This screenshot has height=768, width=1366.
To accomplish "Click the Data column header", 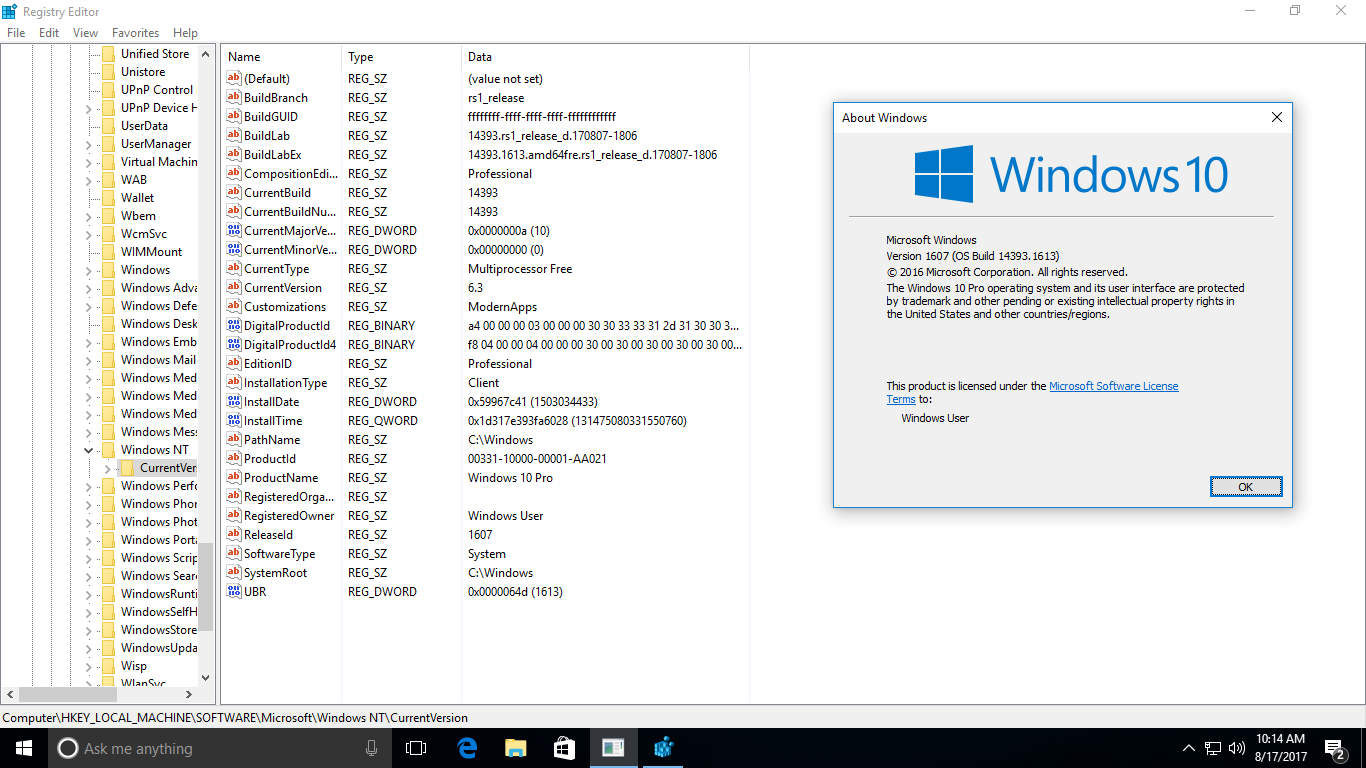I will click(x=605, y=57).
